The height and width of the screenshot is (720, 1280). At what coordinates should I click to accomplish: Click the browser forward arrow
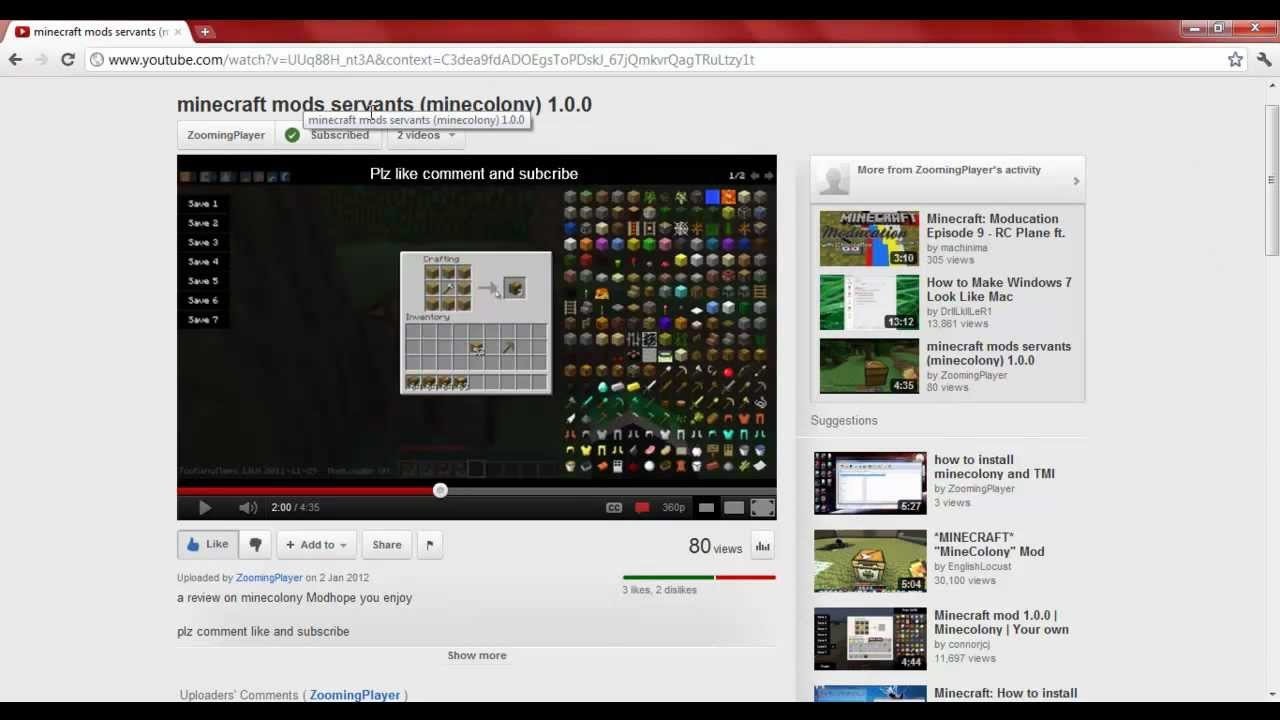pyautogui.click(x=41, y=60)
